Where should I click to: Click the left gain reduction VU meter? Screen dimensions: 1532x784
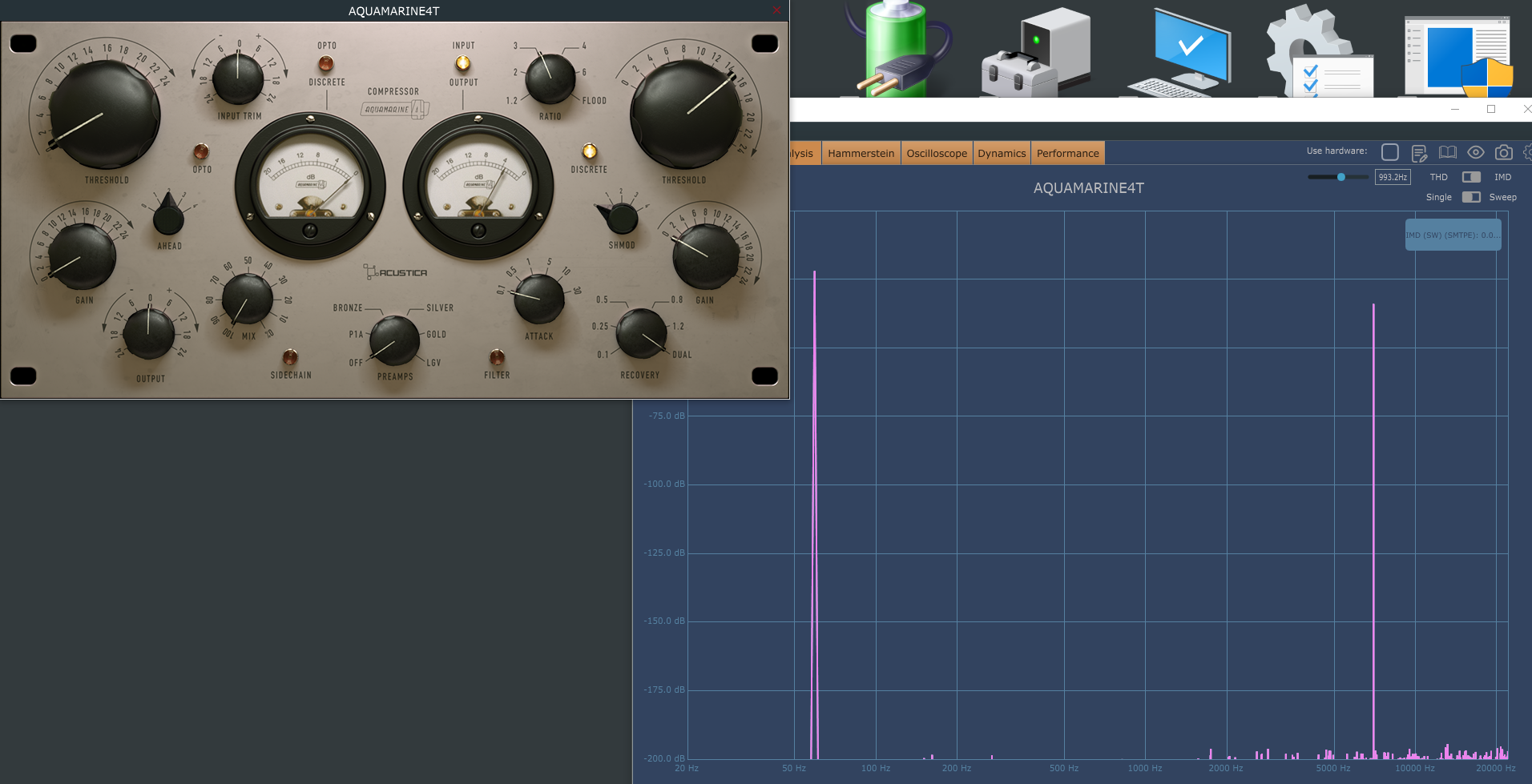pos(310,186)
